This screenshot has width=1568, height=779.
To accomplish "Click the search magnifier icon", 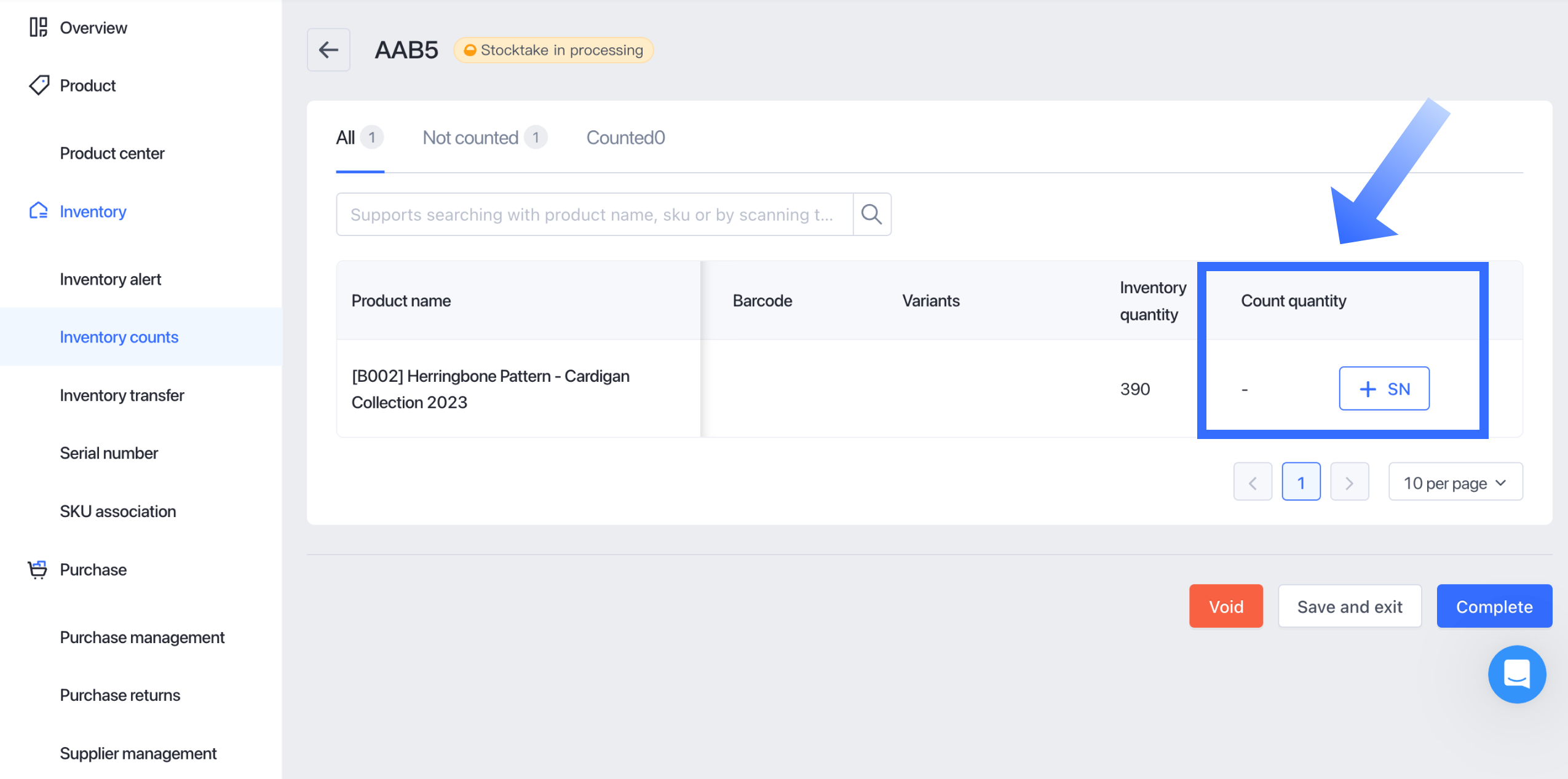I will [x=871, y=214].
